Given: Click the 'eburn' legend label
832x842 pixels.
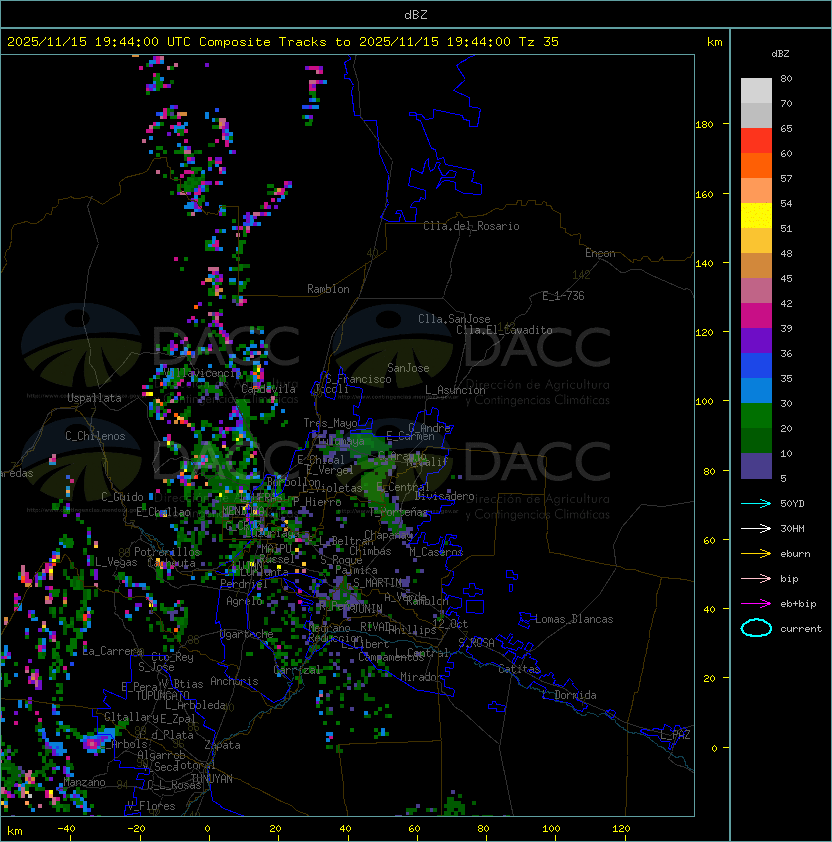Looking at the screenshot, I should click(795, 554).
